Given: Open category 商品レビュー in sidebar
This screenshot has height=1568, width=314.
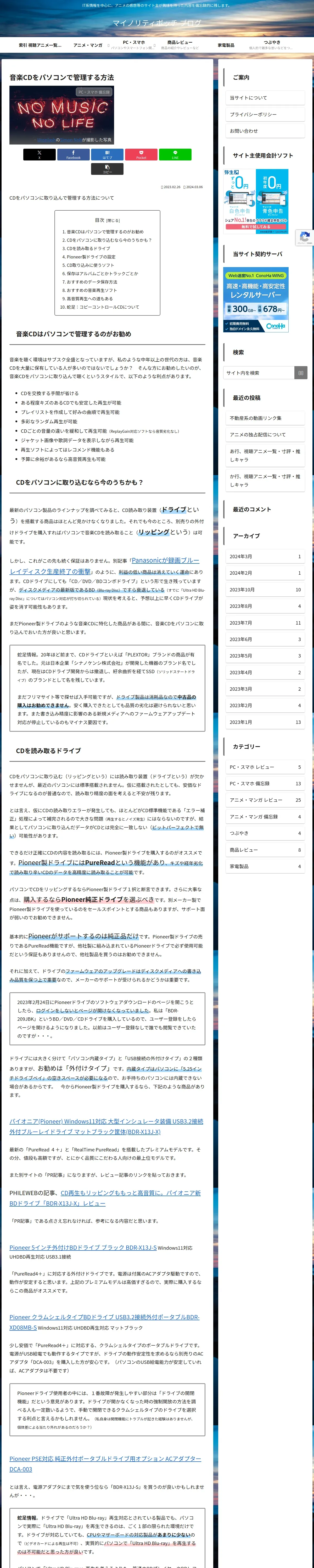Looking at the screenshot, I should click(265, 850).
